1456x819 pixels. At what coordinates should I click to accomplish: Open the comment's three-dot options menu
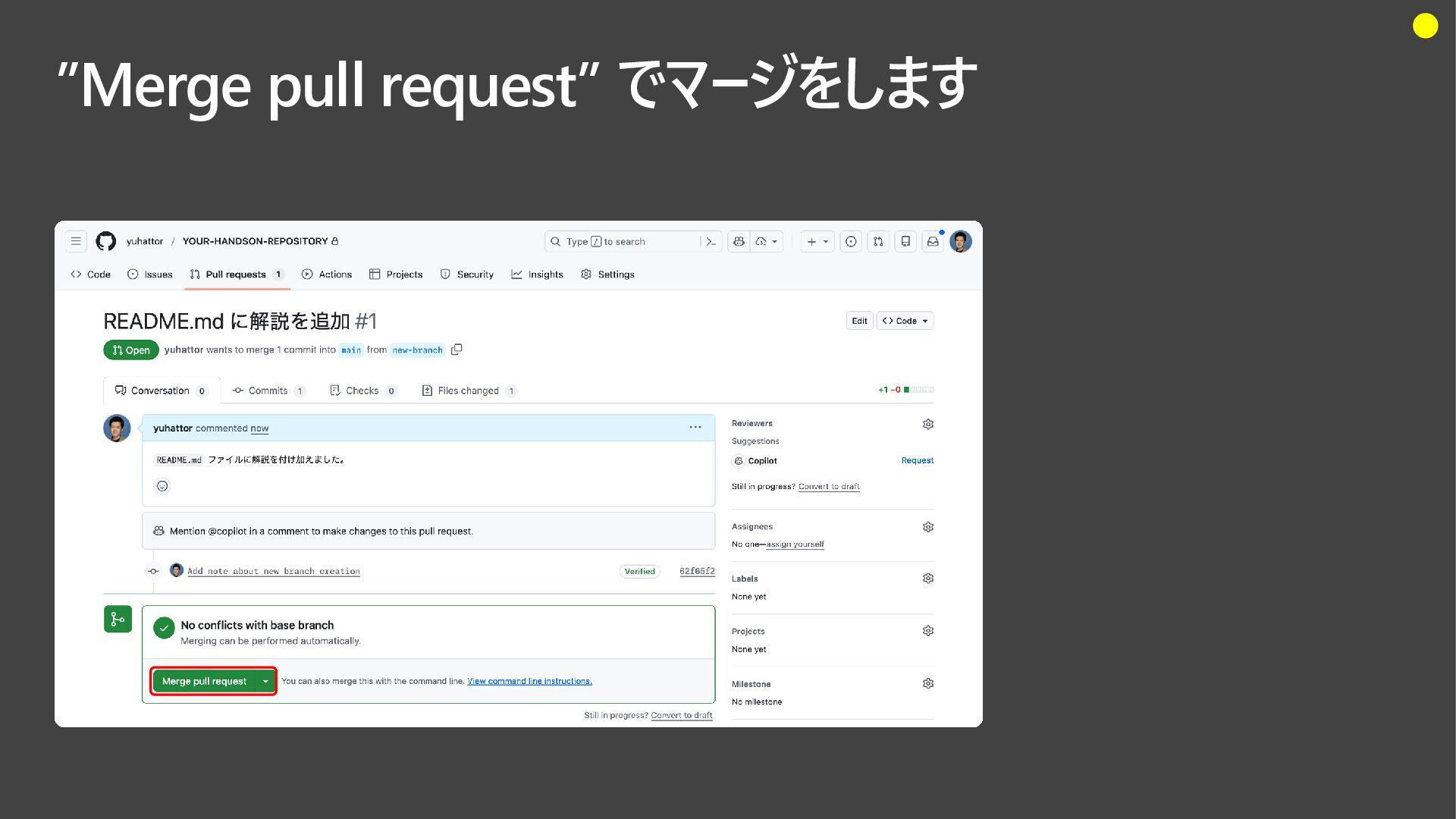[695, 428]
